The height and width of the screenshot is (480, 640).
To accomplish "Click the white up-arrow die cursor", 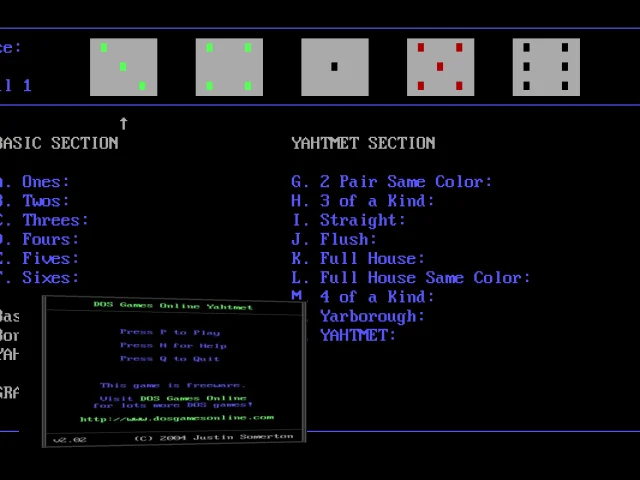I will (x=124, y=123).
